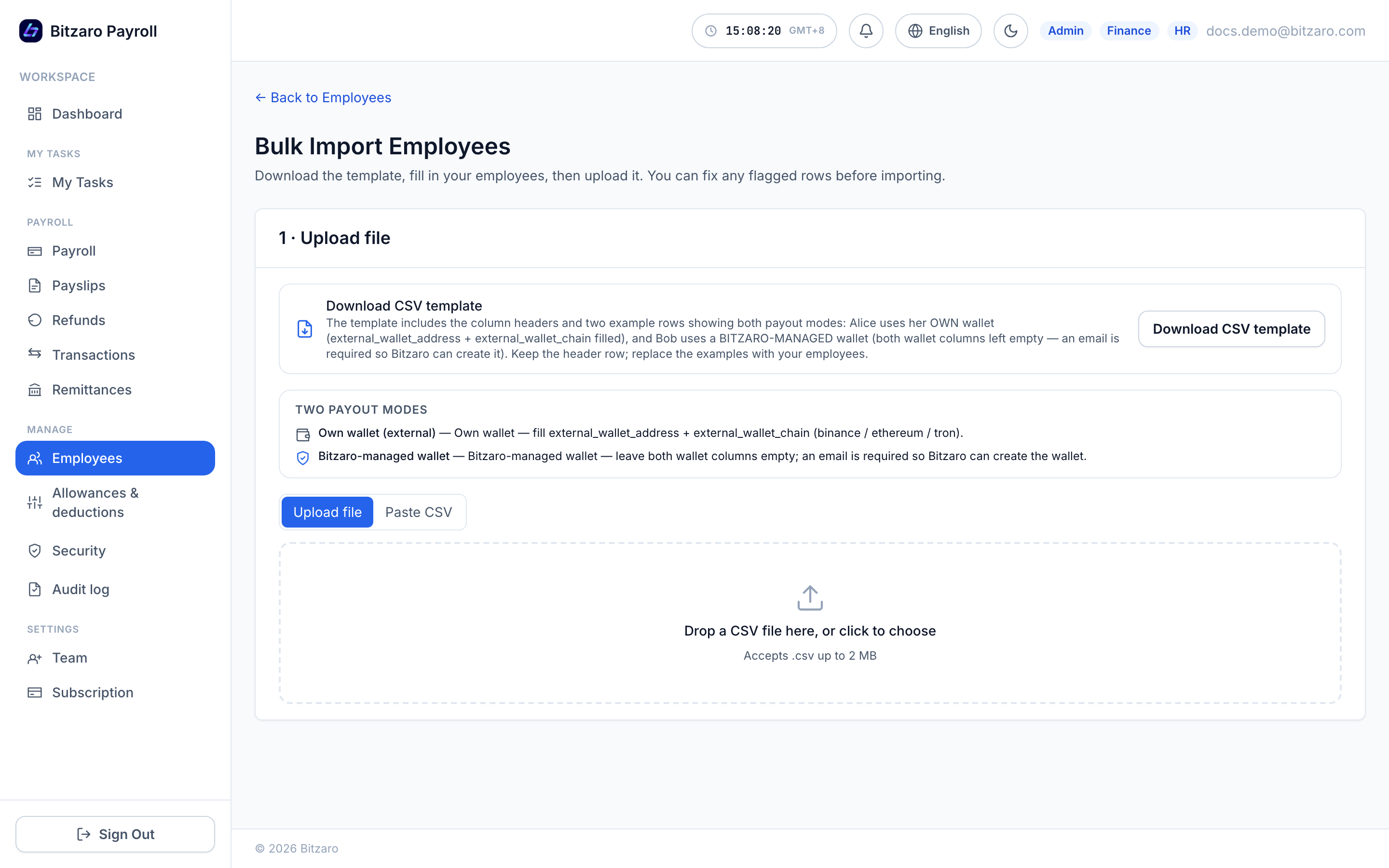
Task: Click the Admin role badge
Action: (x=1065, y=31)
